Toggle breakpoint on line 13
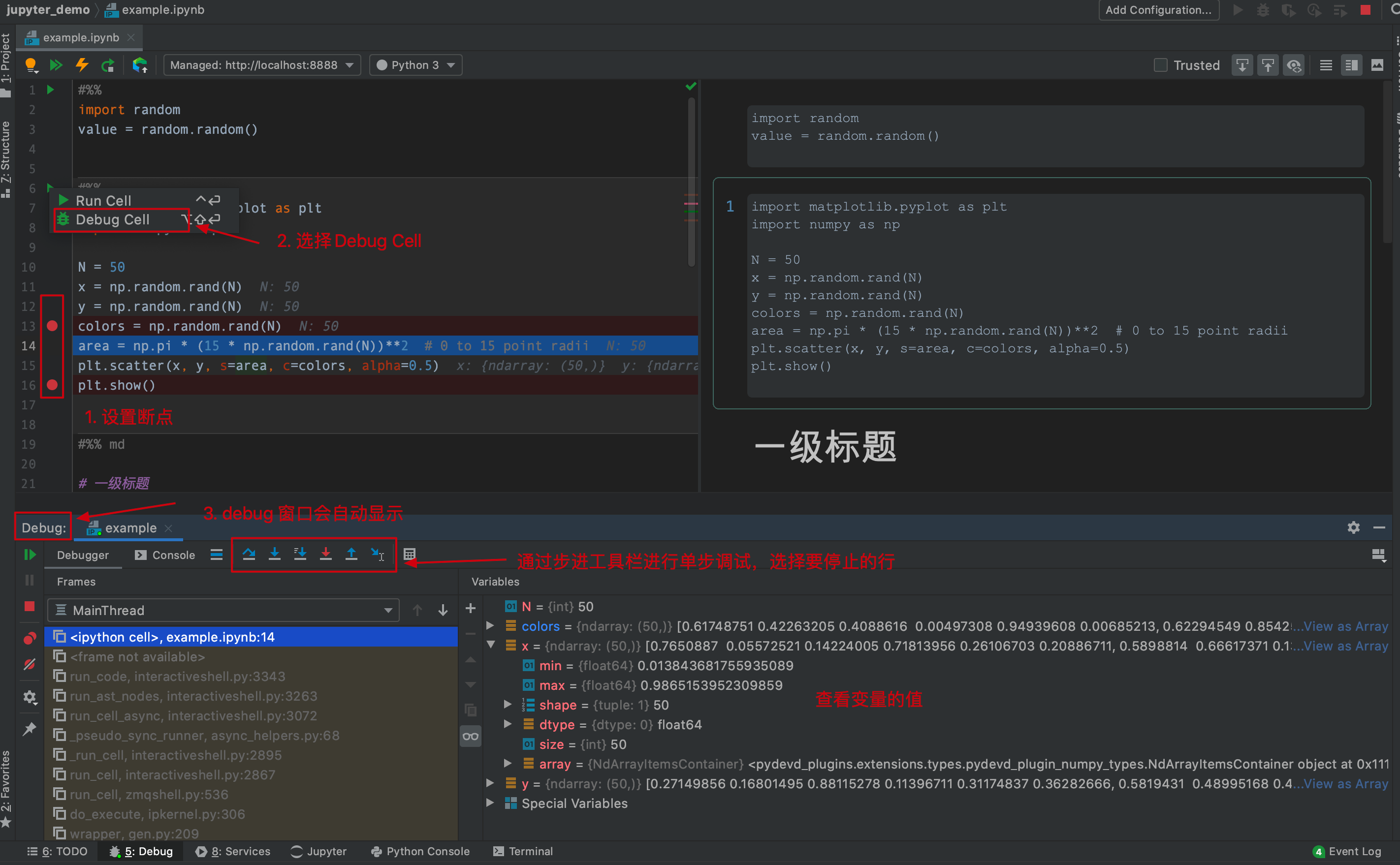 (52, 326)
